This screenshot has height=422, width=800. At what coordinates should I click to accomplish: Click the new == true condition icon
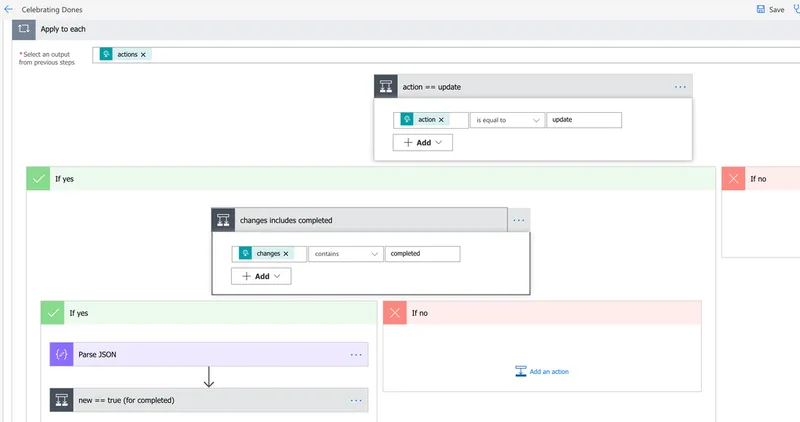[62, 400]
